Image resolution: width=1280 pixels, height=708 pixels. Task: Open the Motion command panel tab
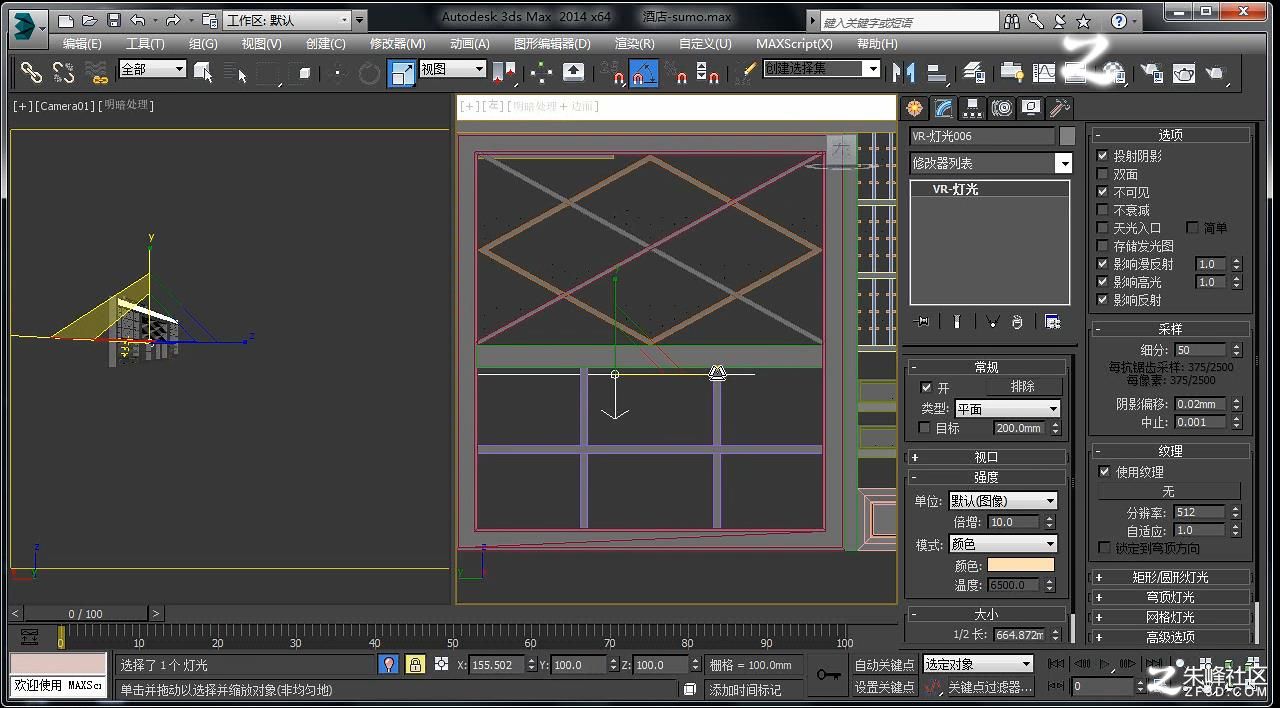tap(1001, 108)
